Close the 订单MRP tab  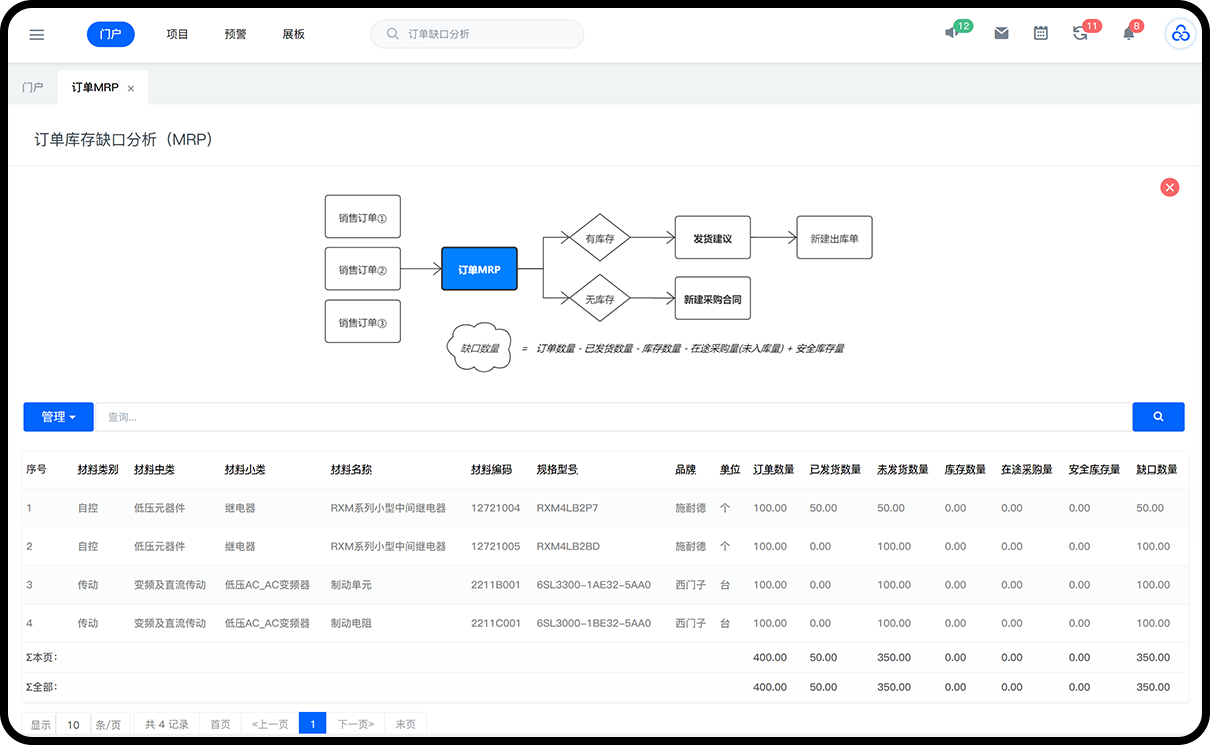131,89
